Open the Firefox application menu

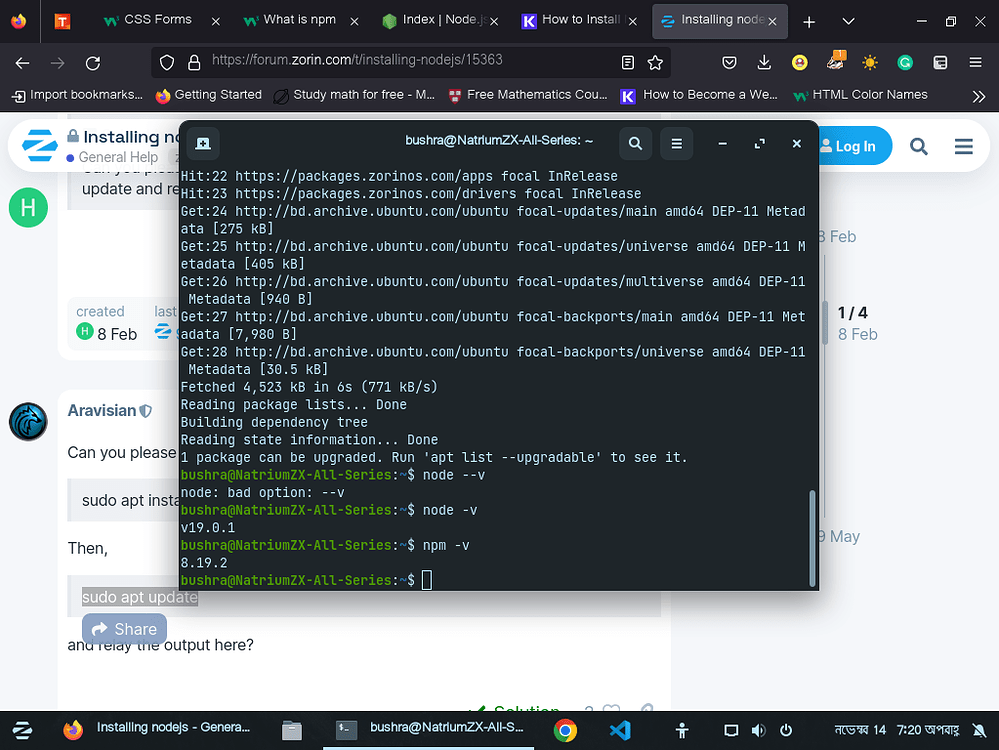pos(973,62)
